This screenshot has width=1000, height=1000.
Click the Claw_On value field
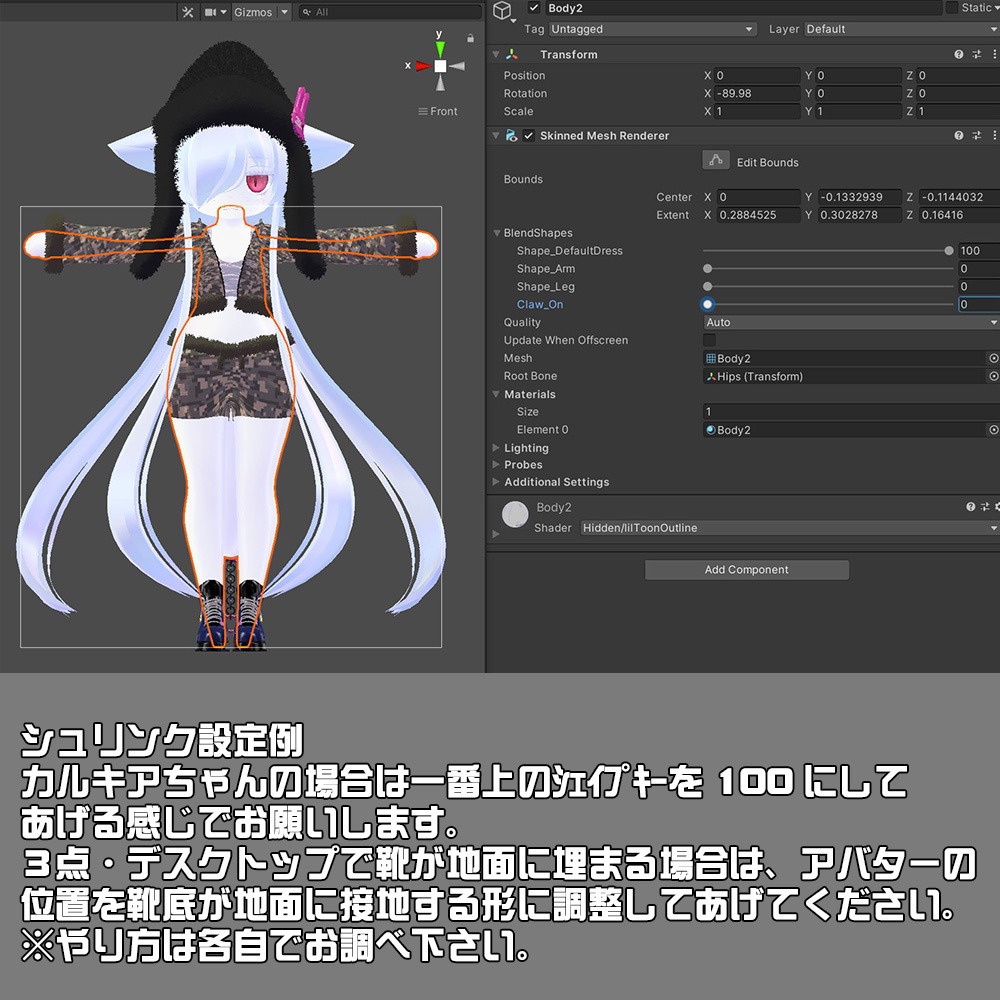[x=979, y=304]
